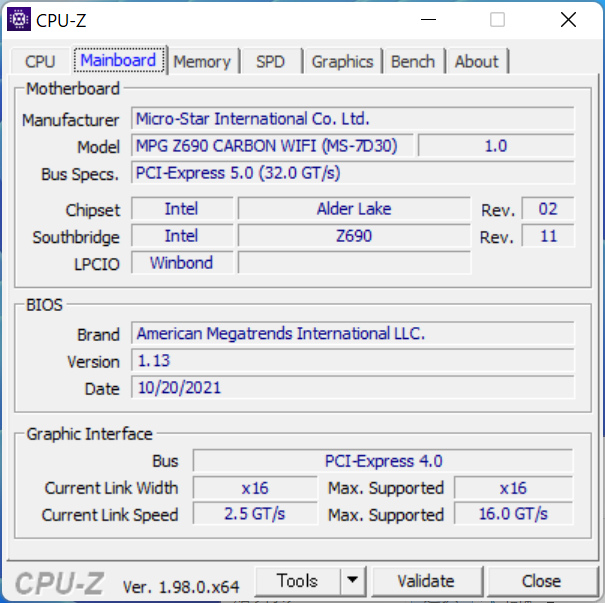The height and width of the screenshot is (603, 605).
Task: Click Current Link Width x16 value
Action: pyautogui.click(x=255, y=488)
